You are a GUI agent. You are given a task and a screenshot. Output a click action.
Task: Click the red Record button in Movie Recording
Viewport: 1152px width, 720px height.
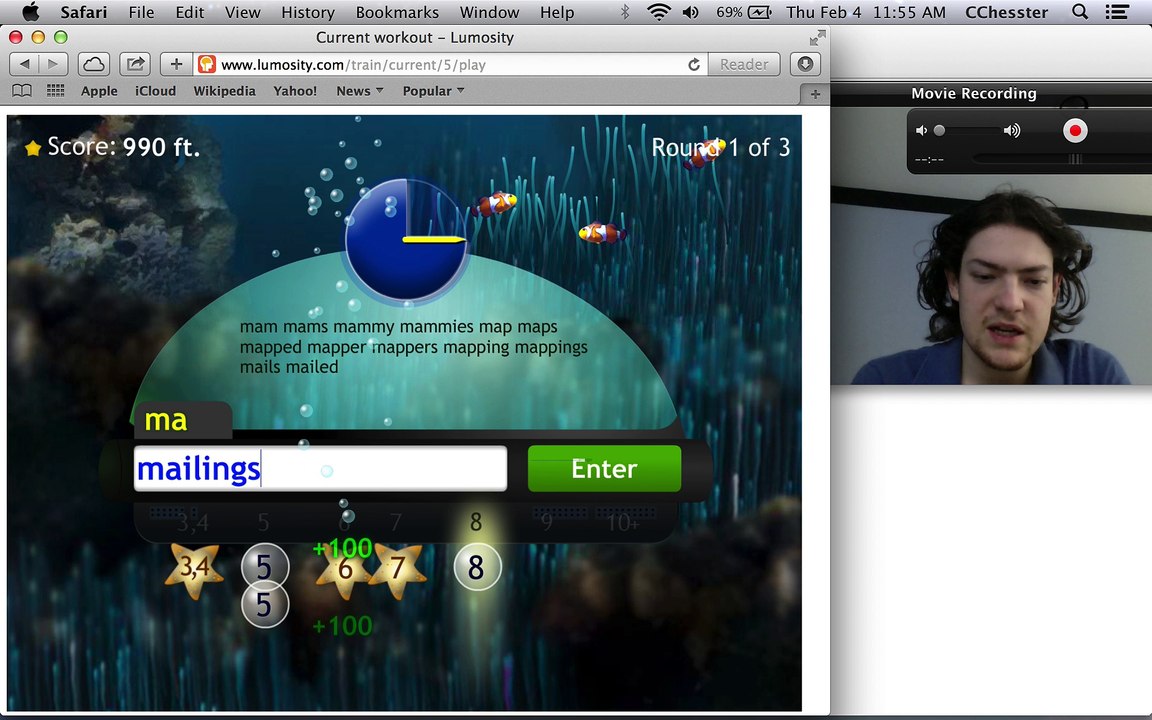pos(1075,131)
